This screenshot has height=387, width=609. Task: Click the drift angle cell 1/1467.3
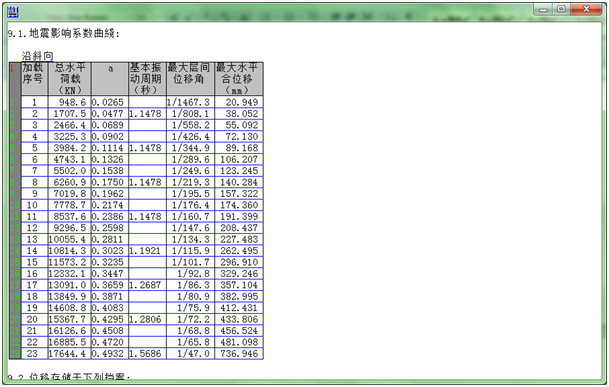(x=190, y=102)
